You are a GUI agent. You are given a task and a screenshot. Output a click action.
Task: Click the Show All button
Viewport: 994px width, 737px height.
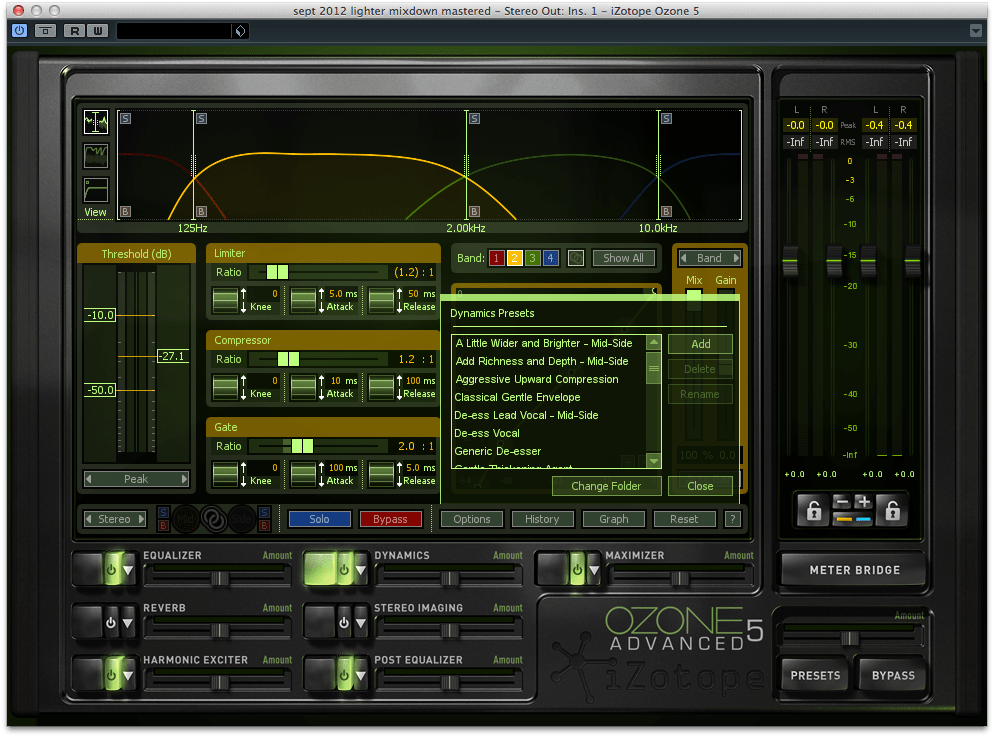(x=624, y=258)
